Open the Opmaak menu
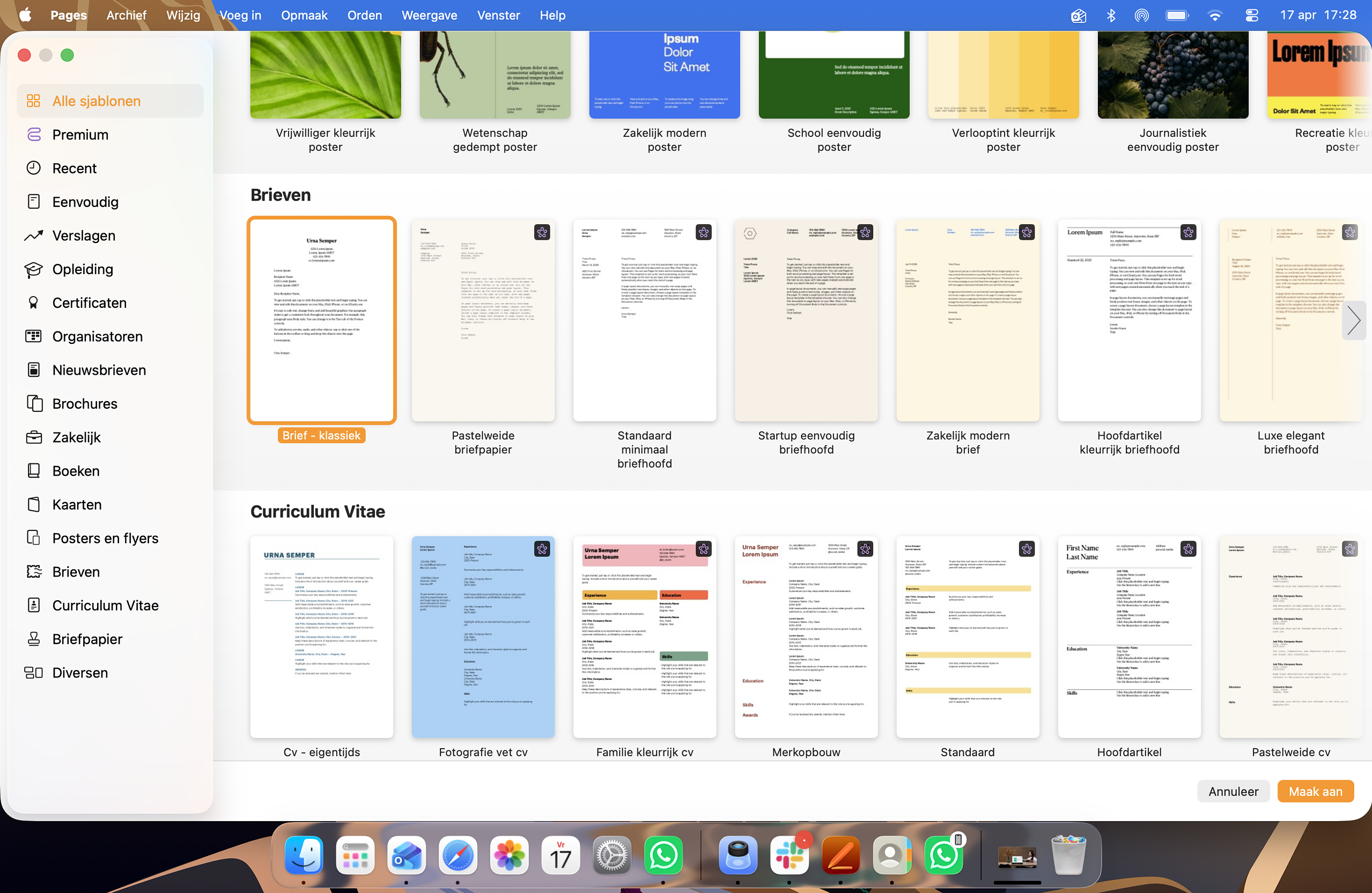The width and height of the screenshot is (1372, 893). click(304, 16)
